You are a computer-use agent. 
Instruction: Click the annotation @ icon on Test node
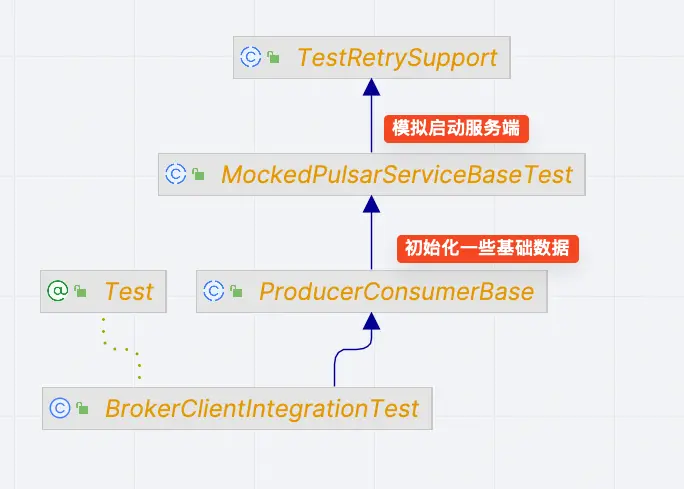58,291
